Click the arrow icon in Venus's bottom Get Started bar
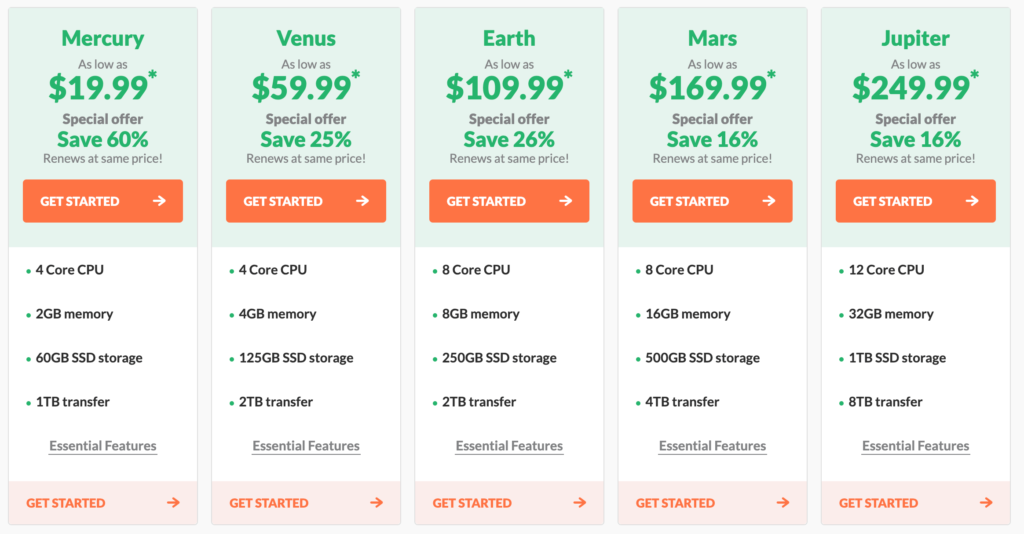This screenshot has height=534, width=1024. [376, 502]
